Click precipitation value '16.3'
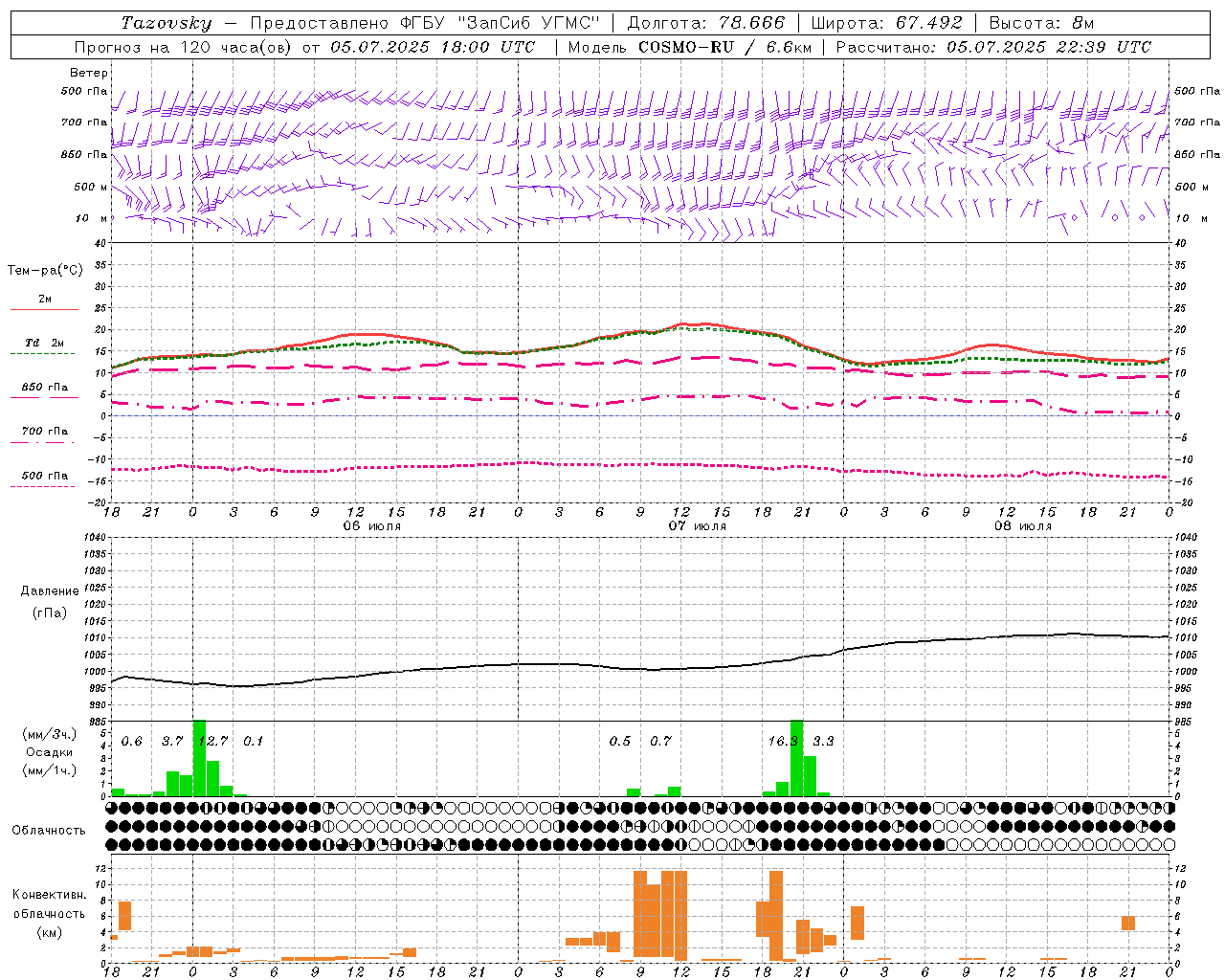1225x980 pixels. click(783, 742)
